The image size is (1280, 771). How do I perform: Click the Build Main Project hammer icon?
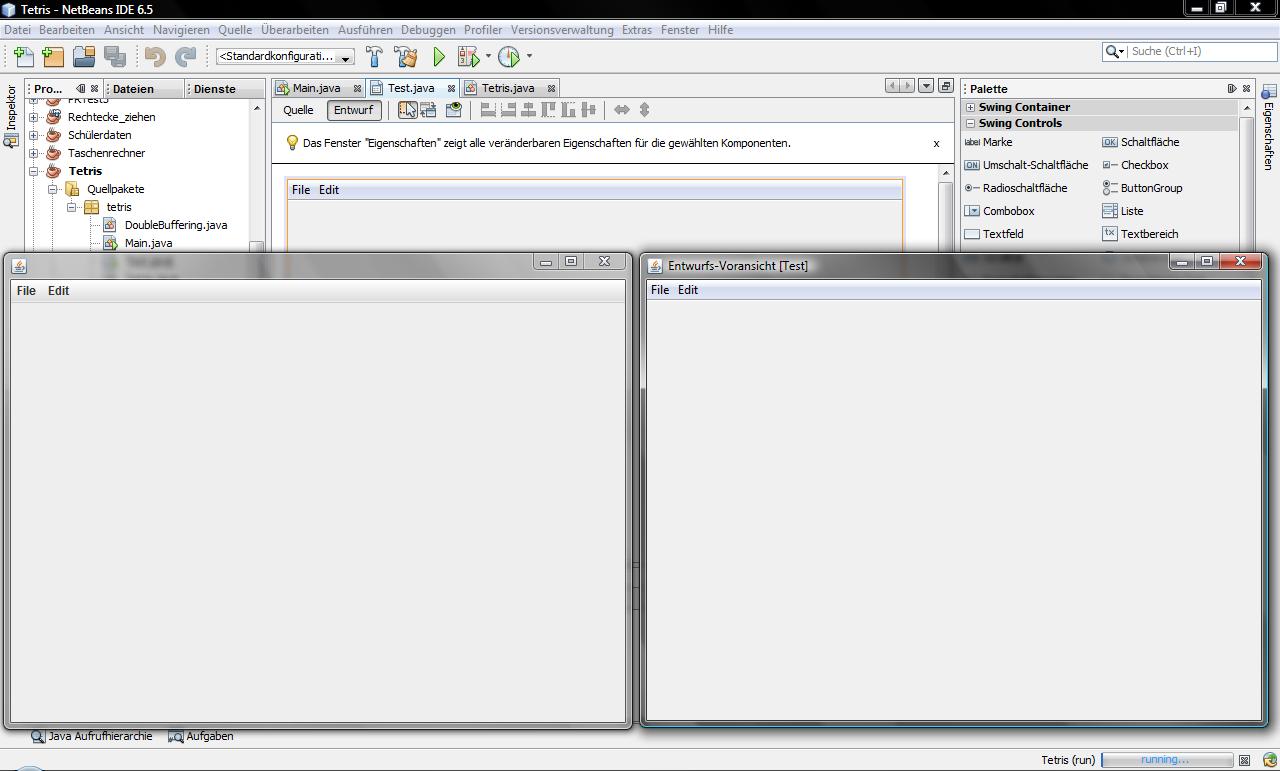pos(375,57)
